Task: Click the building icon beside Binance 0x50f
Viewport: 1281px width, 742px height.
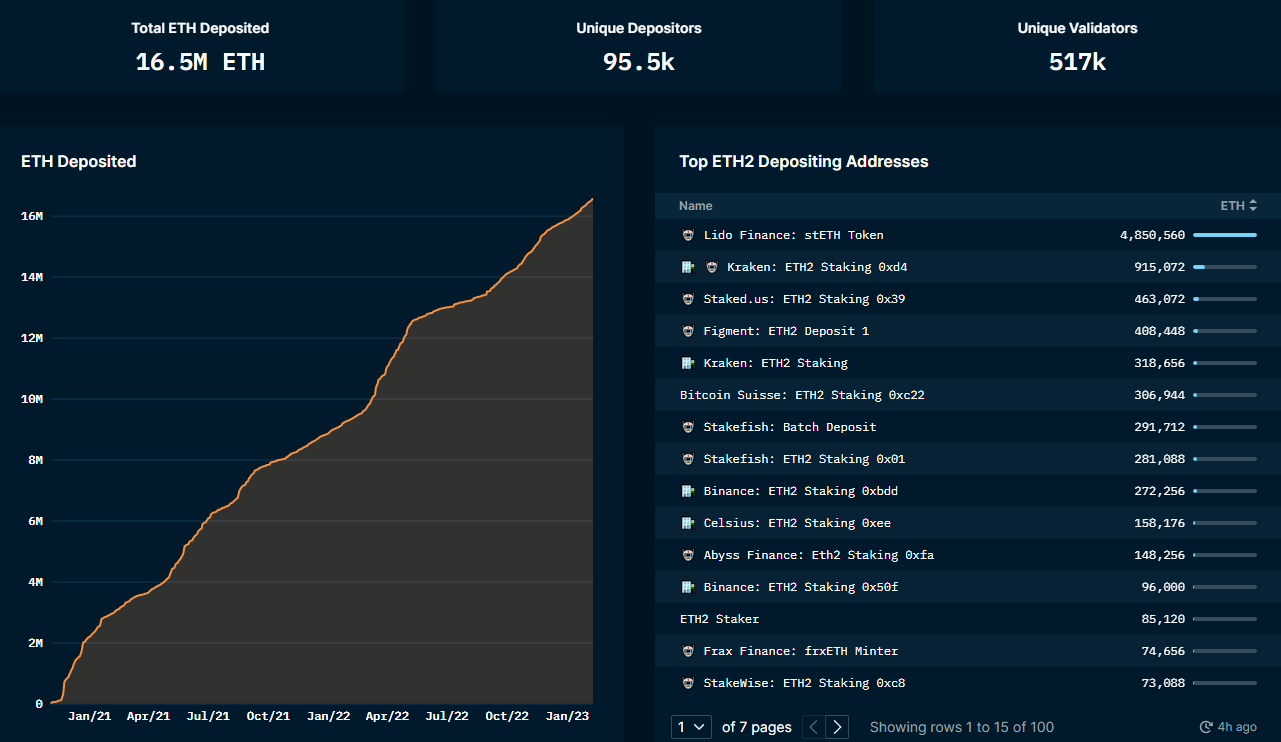Action: (x=688, y=587)
